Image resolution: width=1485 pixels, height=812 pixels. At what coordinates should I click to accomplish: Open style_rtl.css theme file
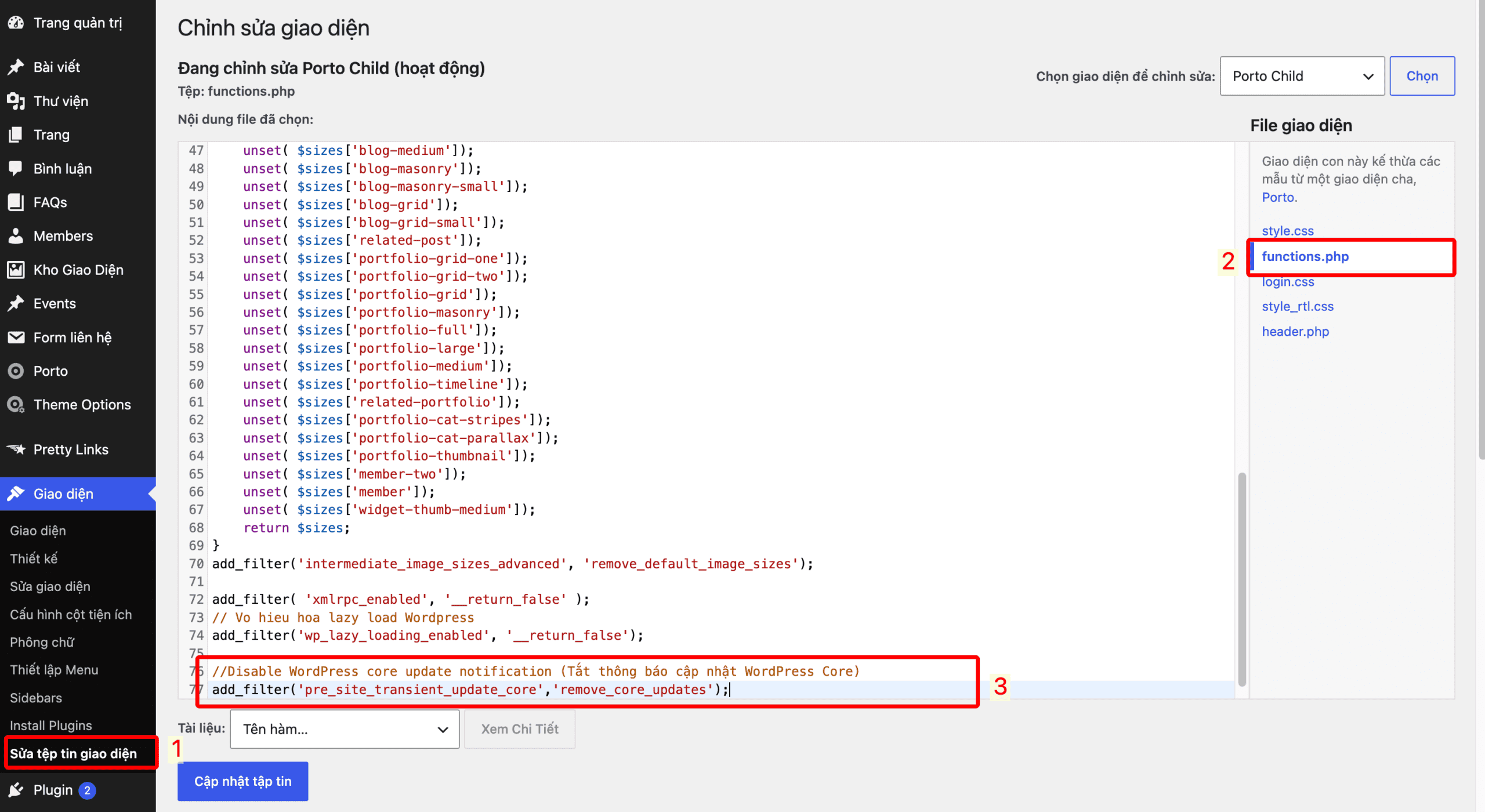click(1298, 306)
